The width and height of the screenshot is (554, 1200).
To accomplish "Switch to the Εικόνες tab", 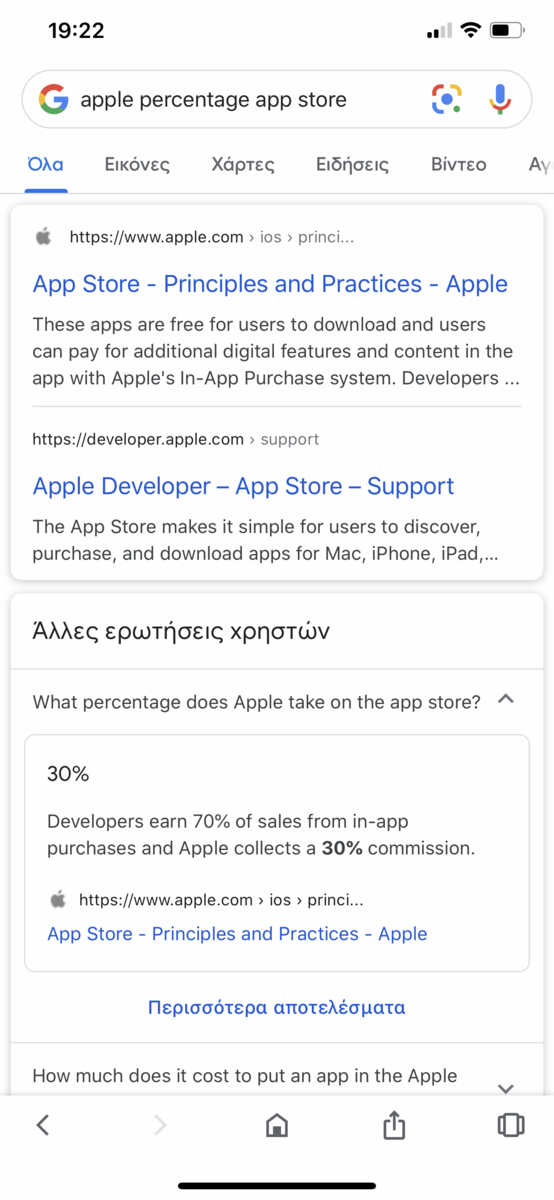I will [x=137, y=165].
